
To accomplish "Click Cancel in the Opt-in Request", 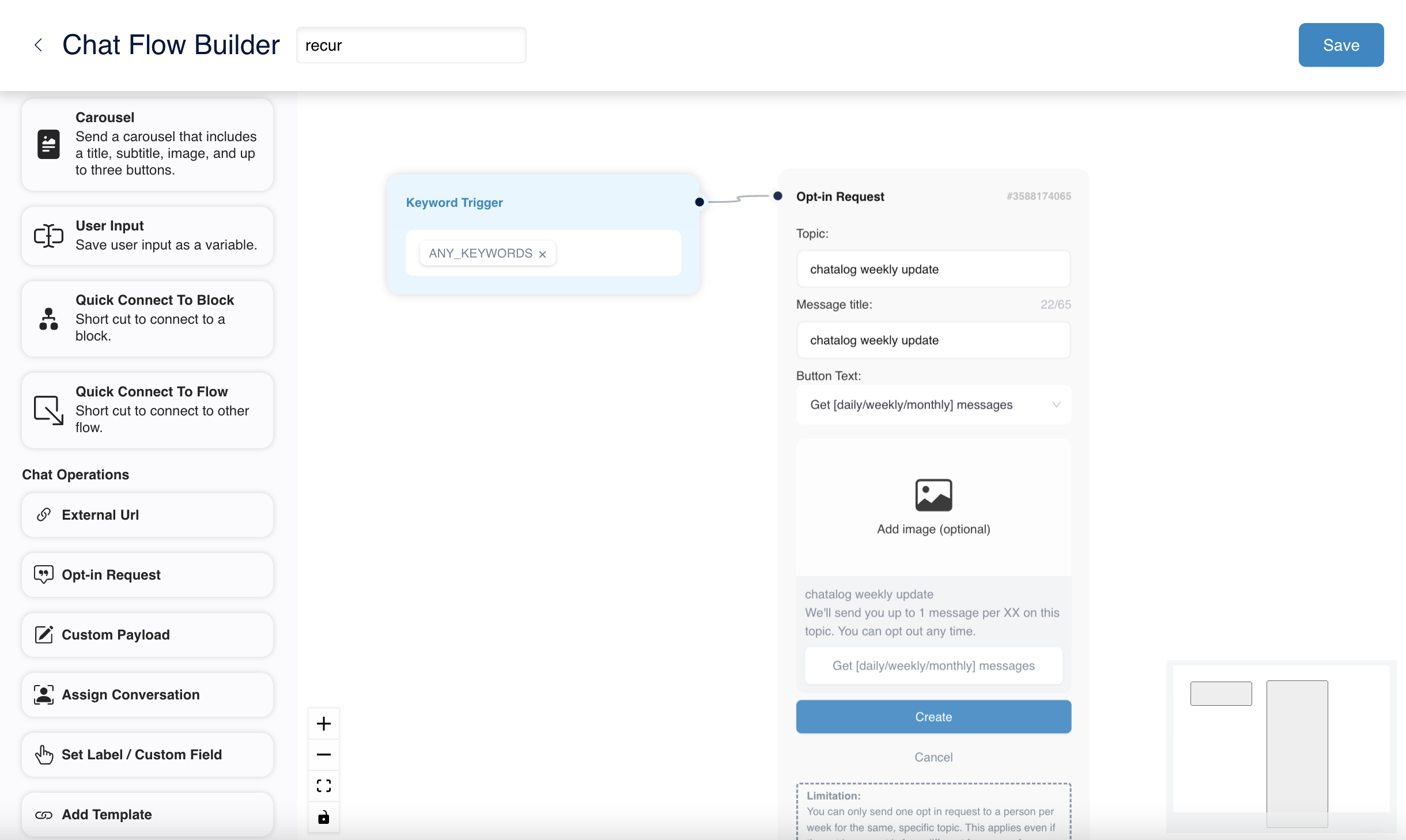I will (933, 757).
